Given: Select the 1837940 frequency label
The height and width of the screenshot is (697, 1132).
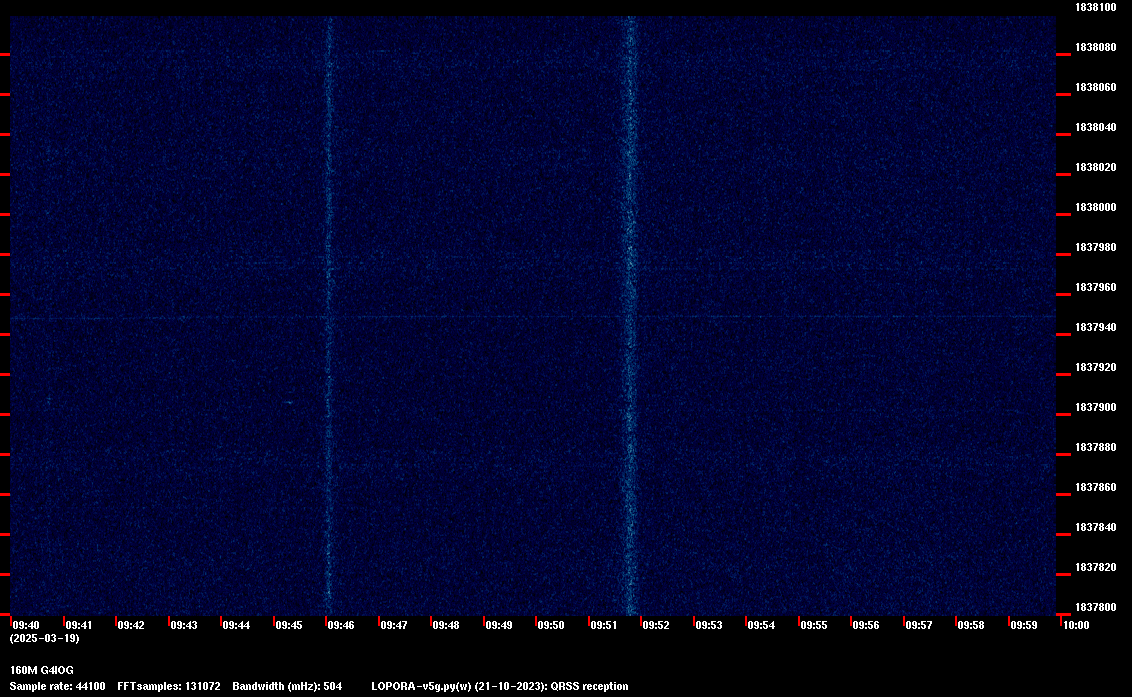Looking at the screenshot, I should pos(1095,327).
